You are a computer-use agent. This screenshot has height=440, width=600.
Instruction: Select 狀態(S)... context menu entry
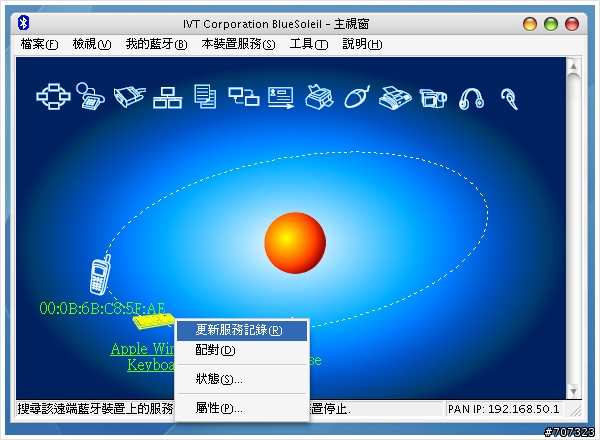coord(242,379)
